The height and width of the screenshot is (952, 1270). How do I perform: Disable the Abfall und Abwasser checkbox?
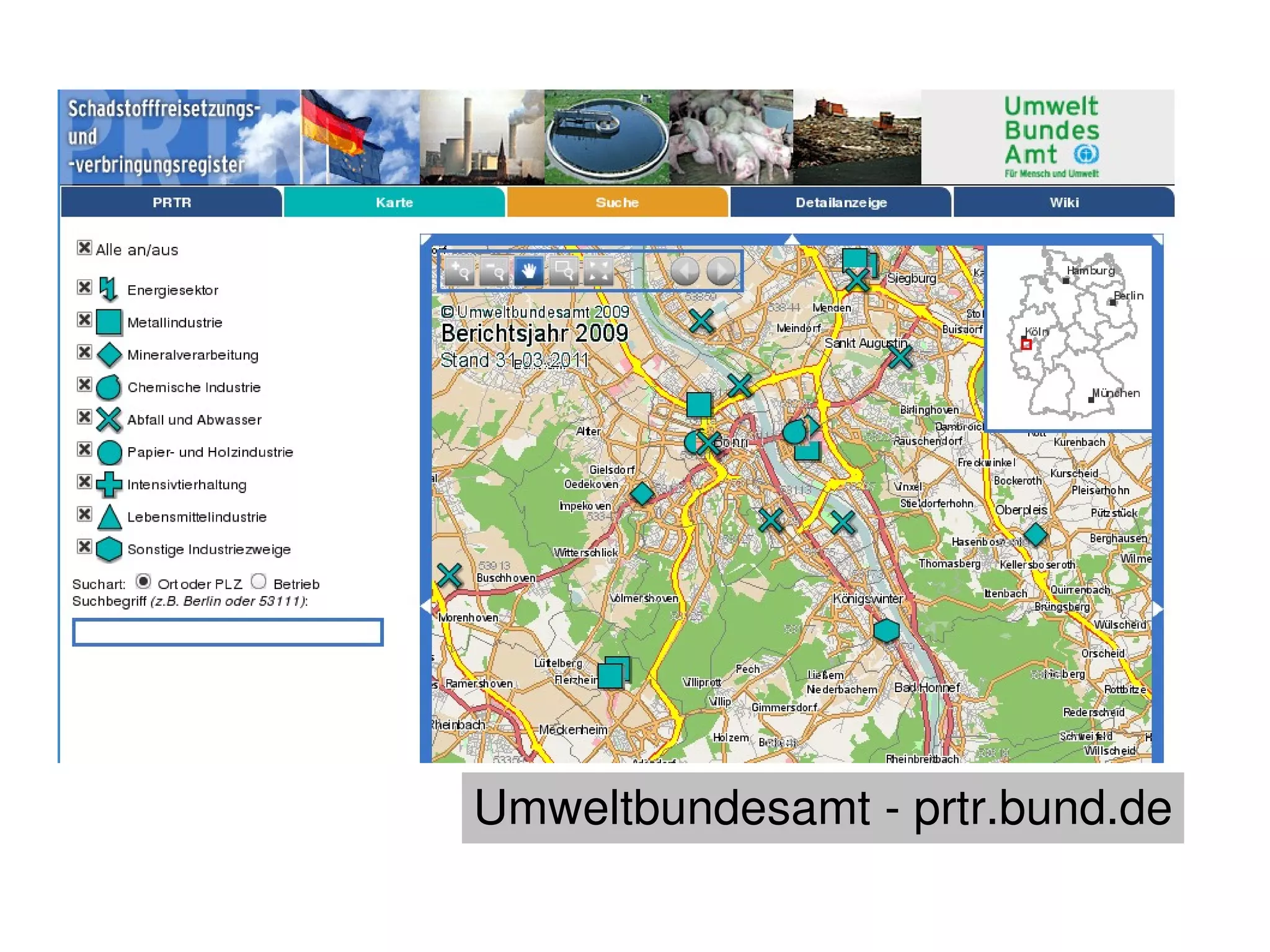(84, 416)
